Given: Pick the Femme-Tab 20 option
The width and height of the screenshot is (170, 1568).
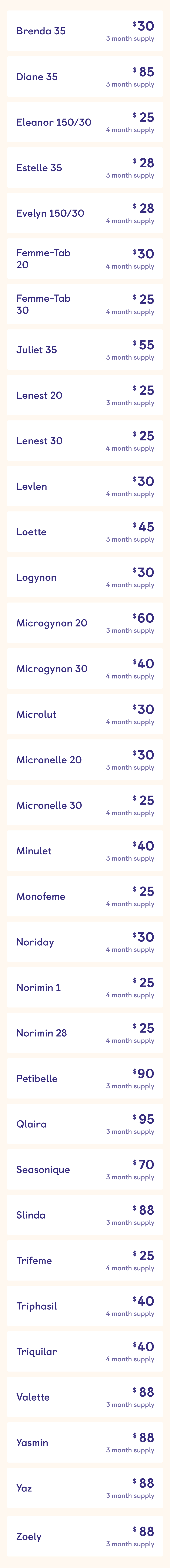Looking at the screenshot, I should [85, 259].
